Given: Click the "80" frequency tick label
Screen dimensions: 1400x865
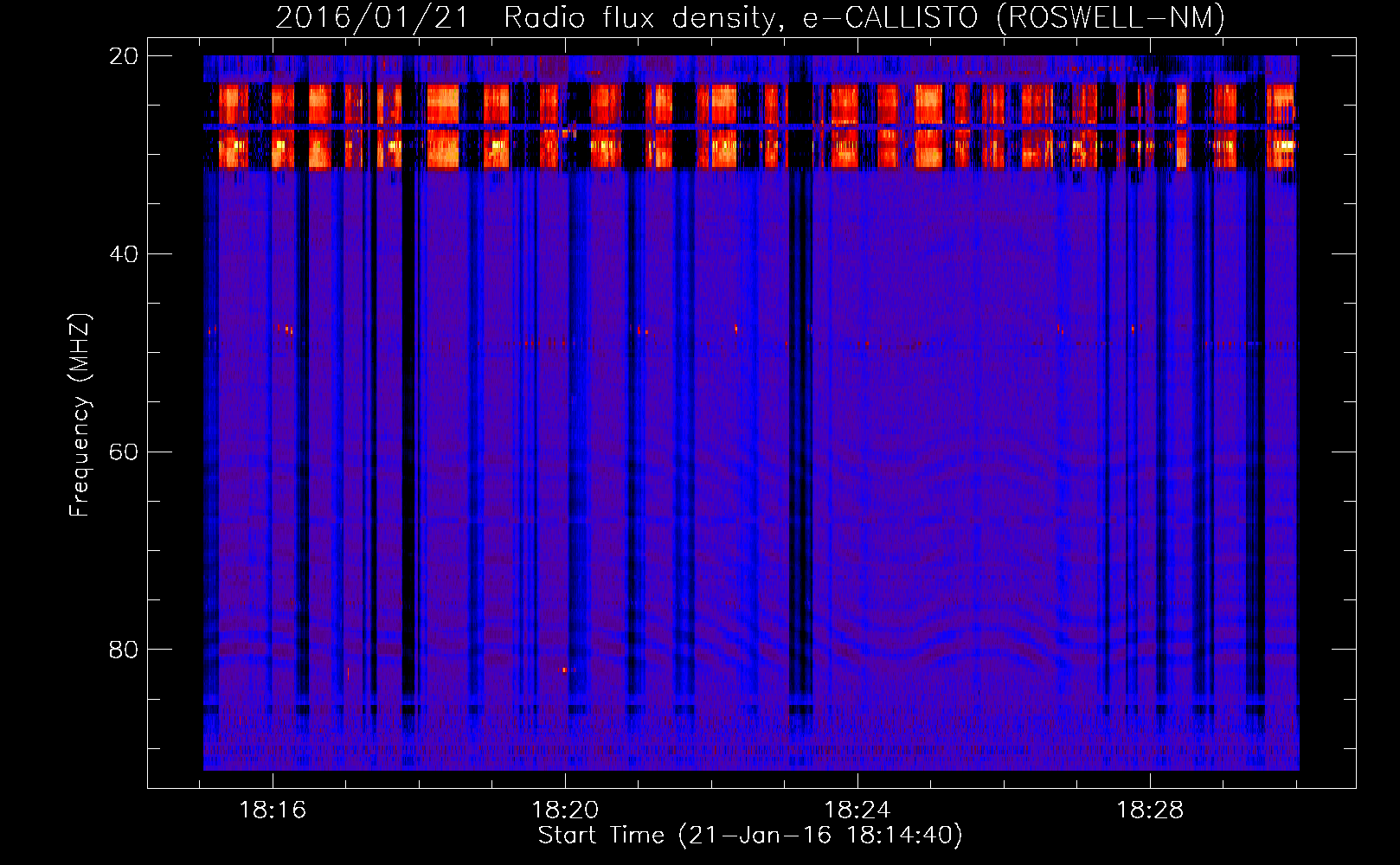Looking at the screenshot, I should coord(124,650).
